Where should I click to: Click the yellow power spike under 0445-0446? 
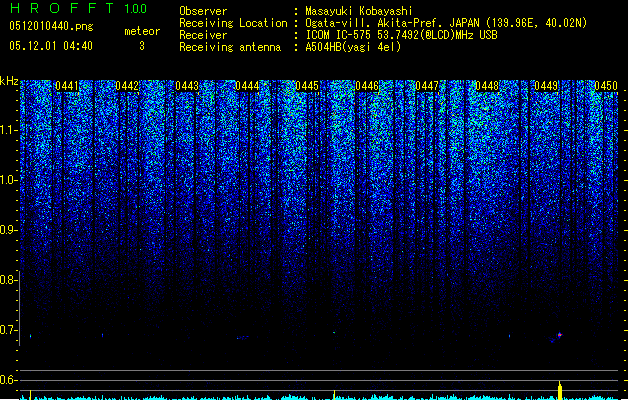click(335, 395)
